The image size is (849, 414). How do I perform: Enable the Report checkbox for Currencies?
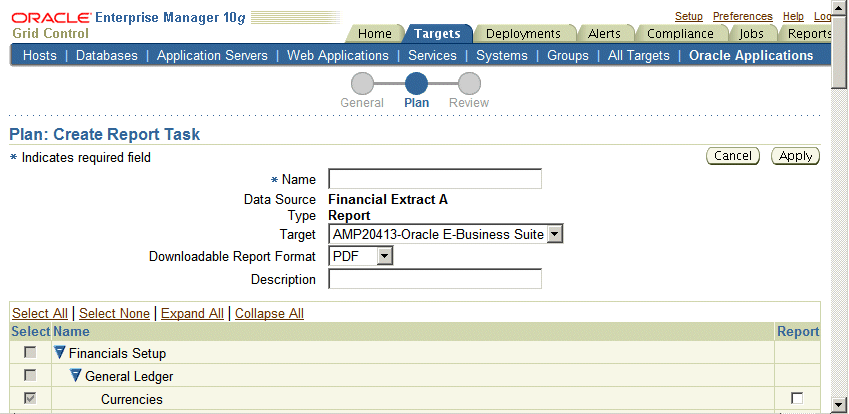797,398
